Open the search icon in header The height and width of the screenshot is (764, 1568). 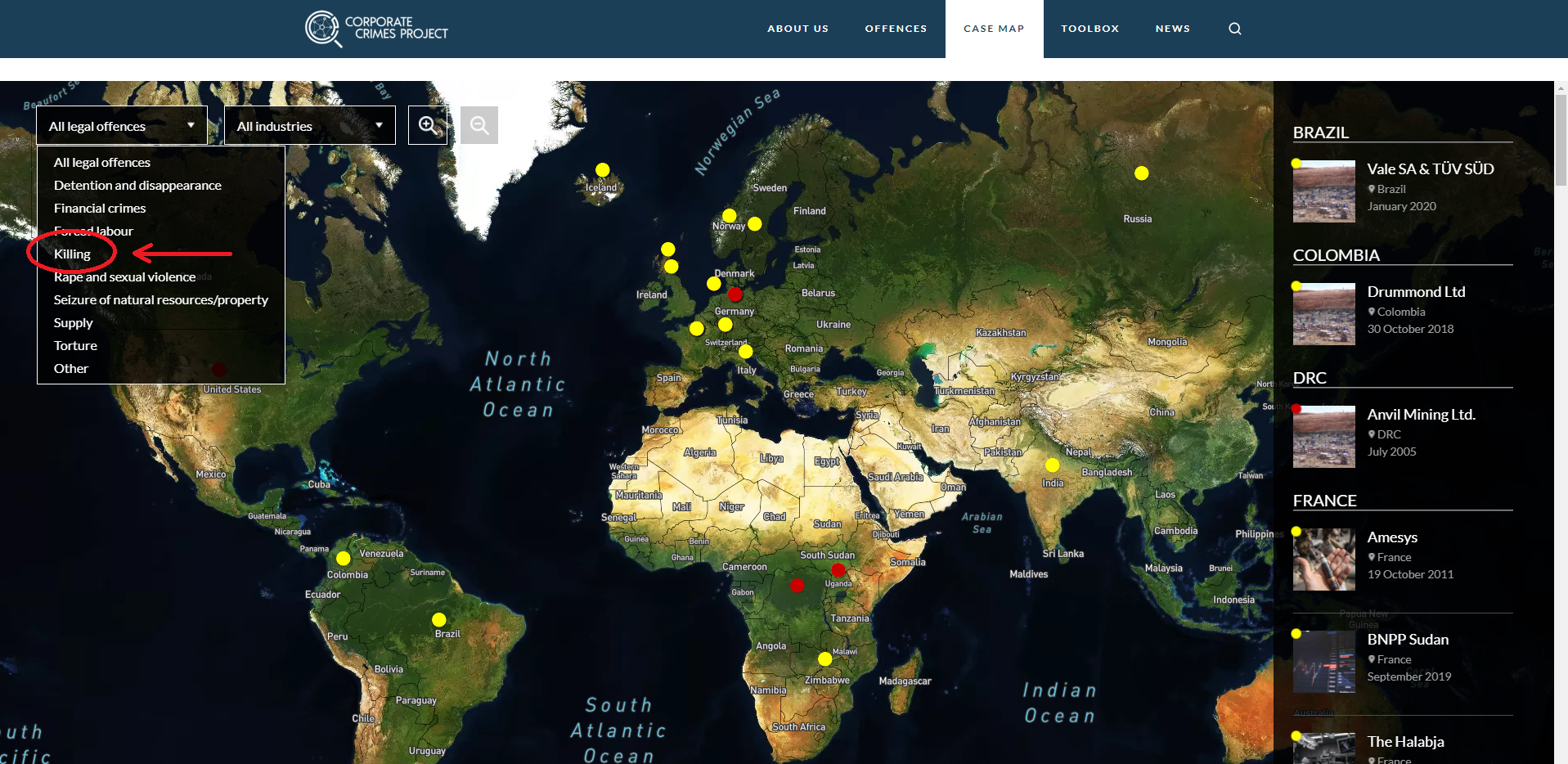click(x=1234, y=29)
